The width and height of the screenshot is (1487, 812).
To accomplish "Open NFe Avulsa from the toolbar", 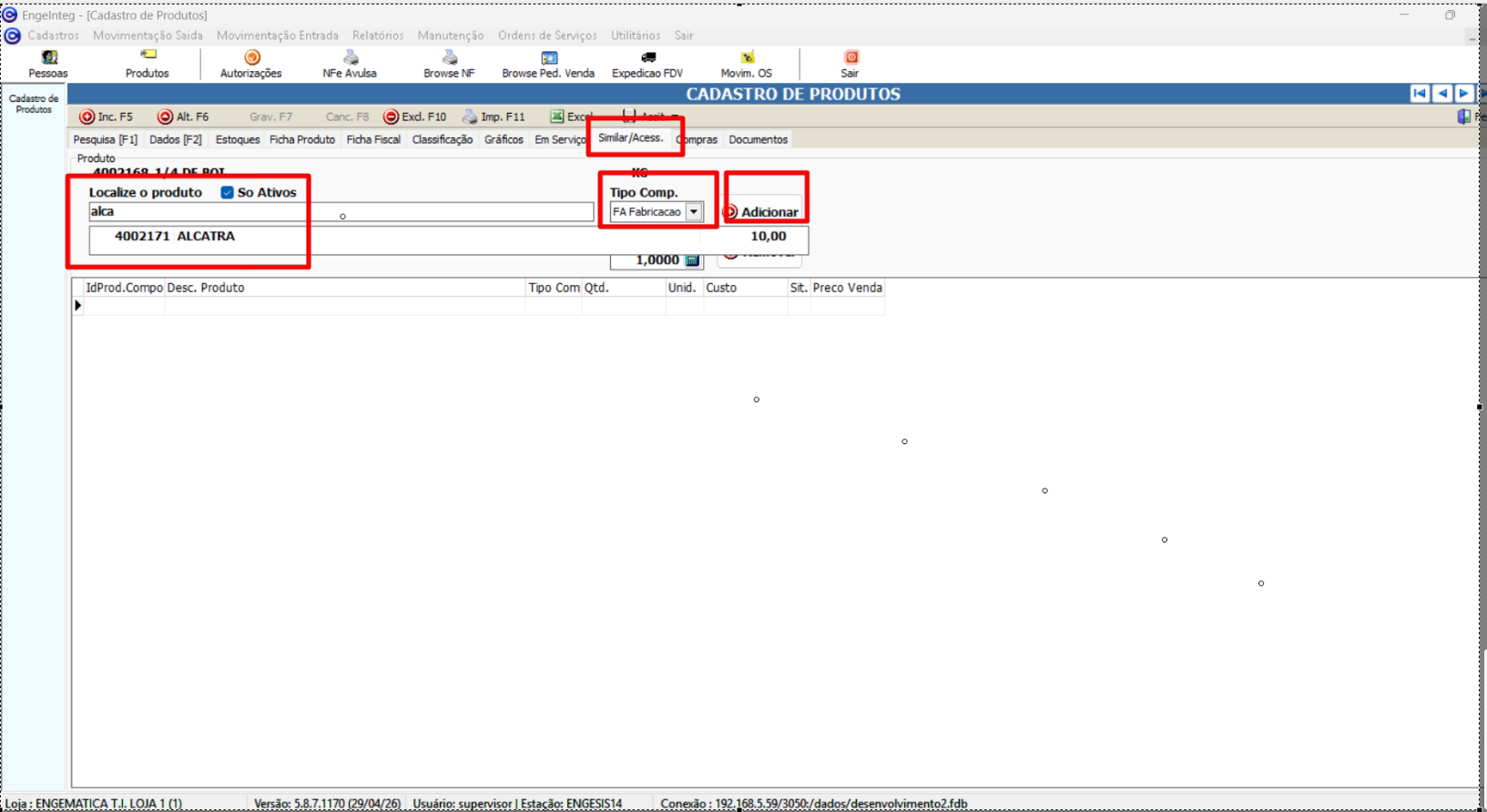I will [350, 58].
